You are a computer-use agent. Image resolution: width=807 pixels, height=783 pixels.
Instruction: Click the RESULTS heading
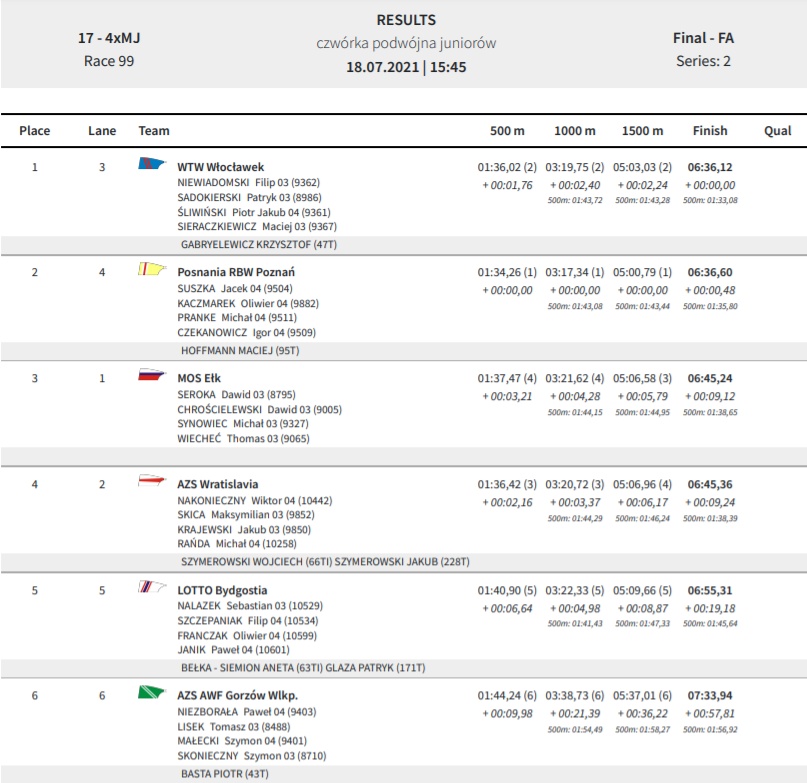tap(406, 20)
